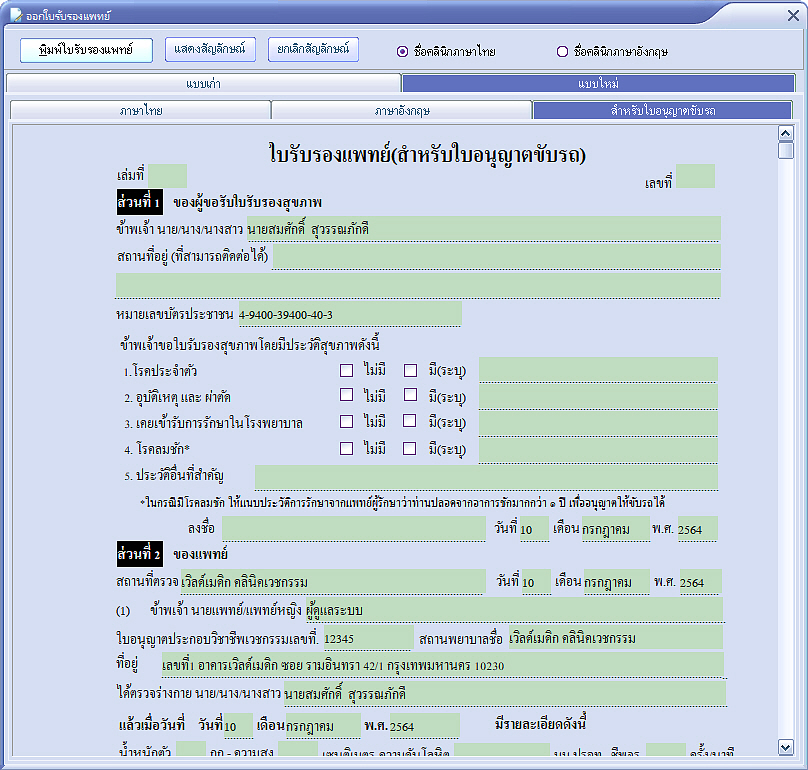Click the contact address first line field
This screenshot has width=808, height=770.
[496, 256]
